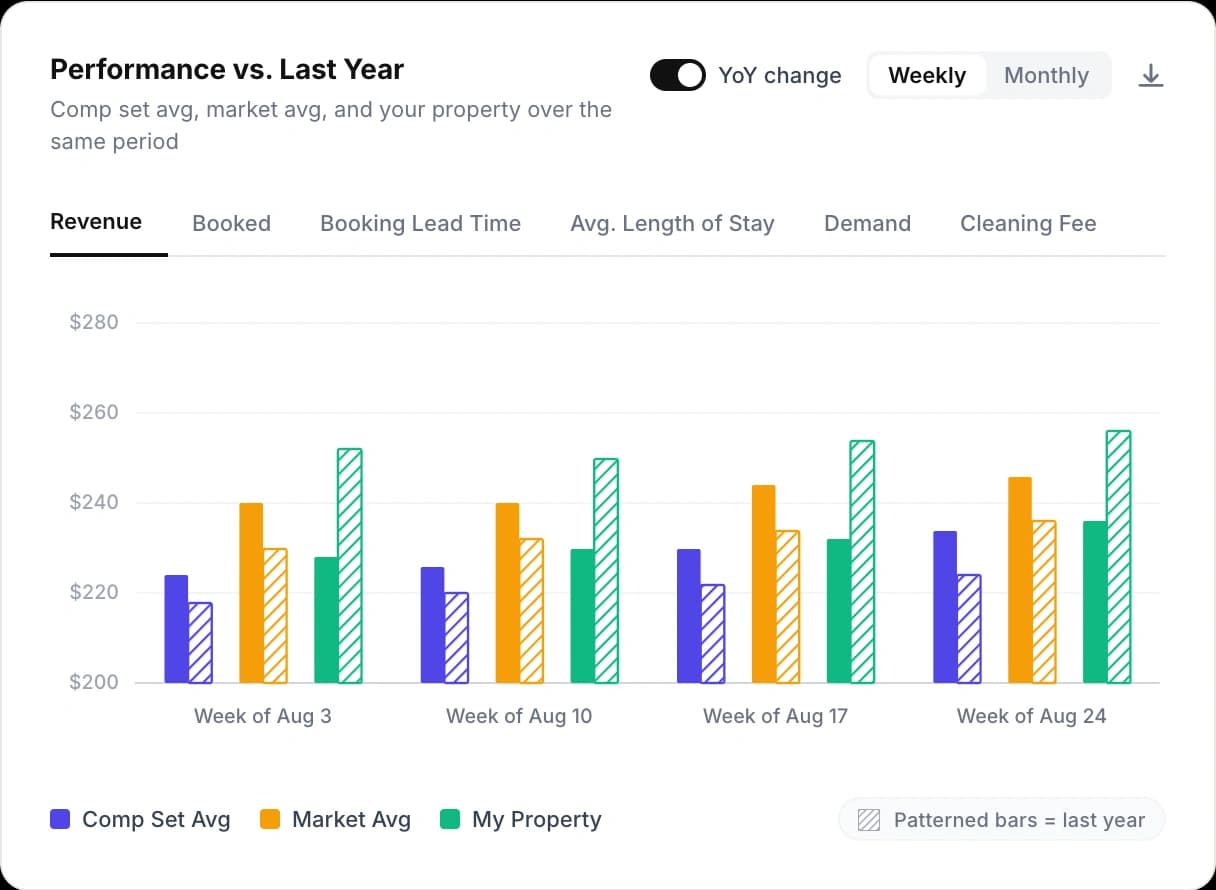Select the Weekly view option
Image resolution: width=1216 pixels, height=890 pixels.
tap(927, 75)
